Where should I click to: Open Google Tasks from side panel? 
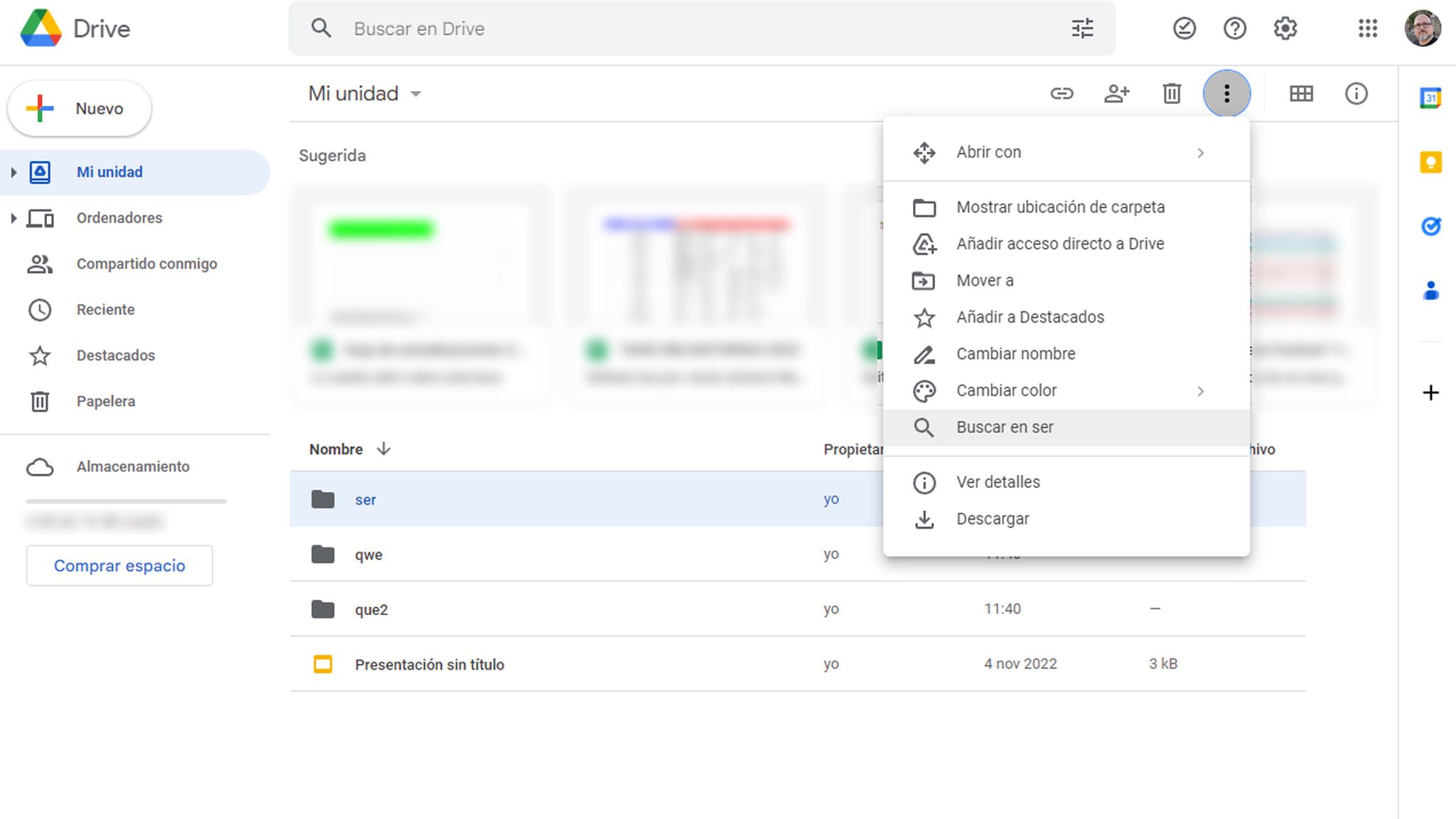(1431, 227)
